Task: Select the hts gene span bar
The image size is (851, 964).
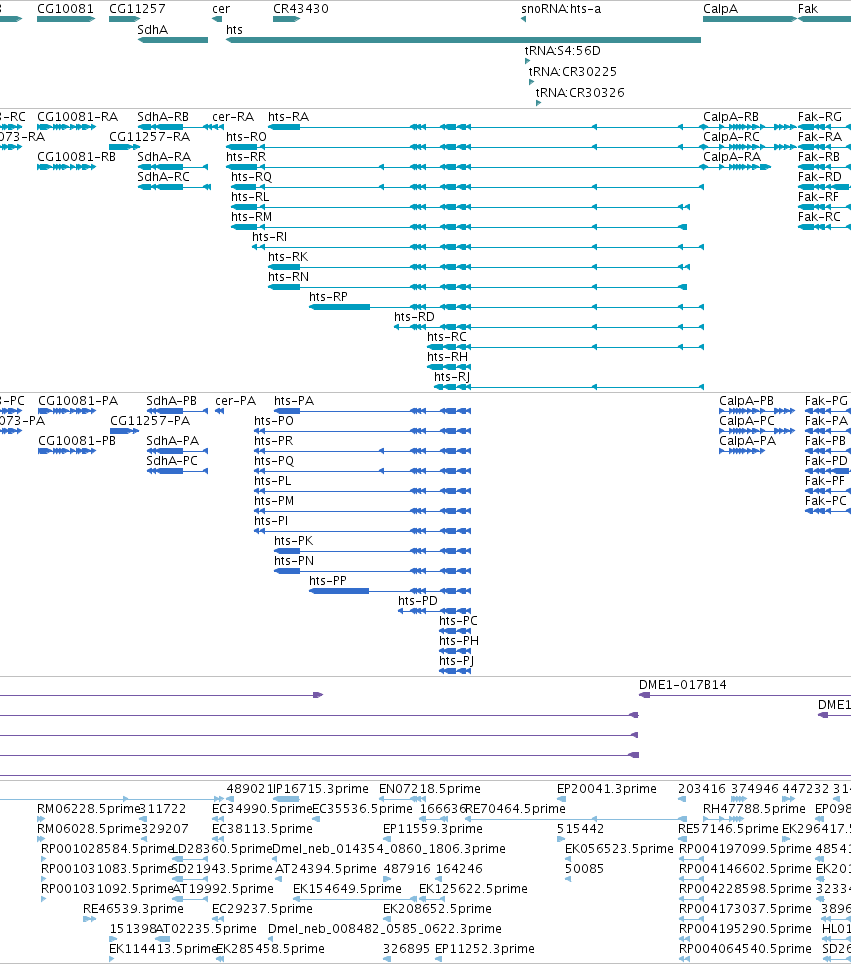Action: (x=464, y=40)
